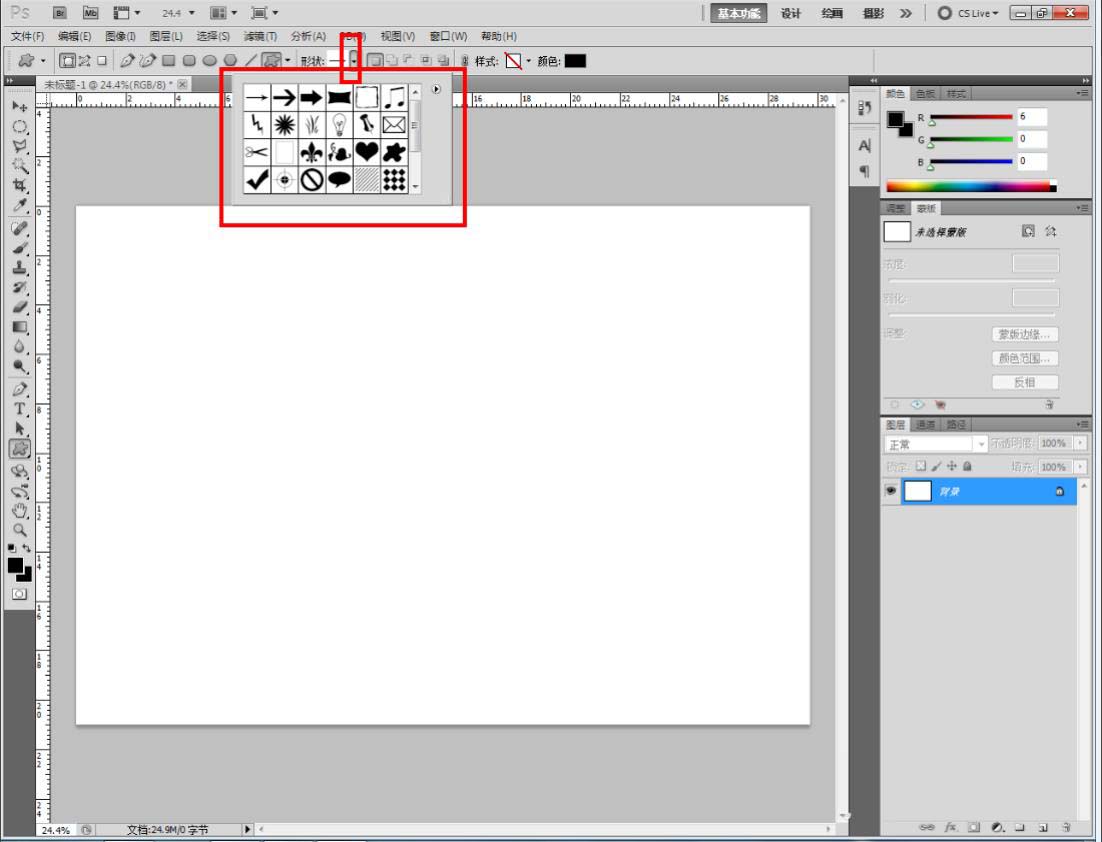The width and height of the screenshot is (1102, 842).
Task: Click the 基本功能 workspace button
Action: tap(739, 13)
